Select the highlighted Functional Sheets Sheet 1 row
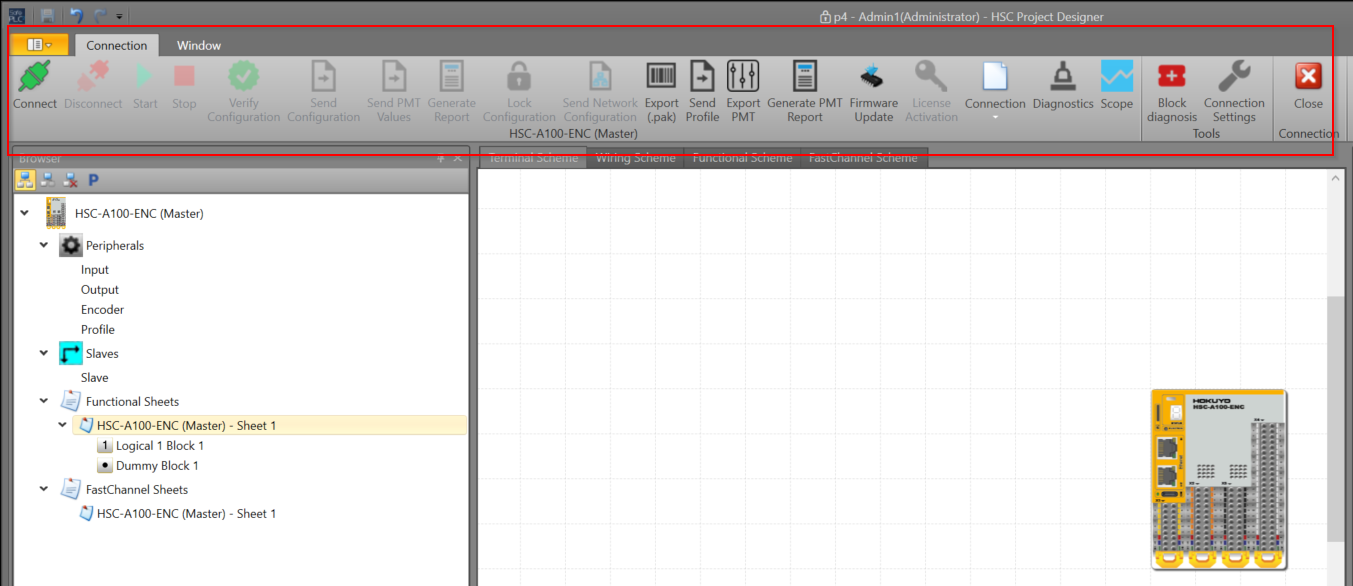This screenshot has width=1353, height=586. (x=271, y=425)
